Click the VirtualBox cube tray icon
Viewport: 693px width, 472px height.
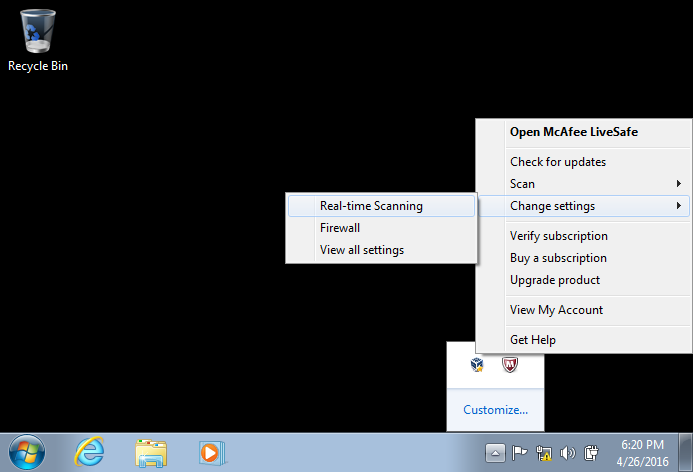coord(477,365)
